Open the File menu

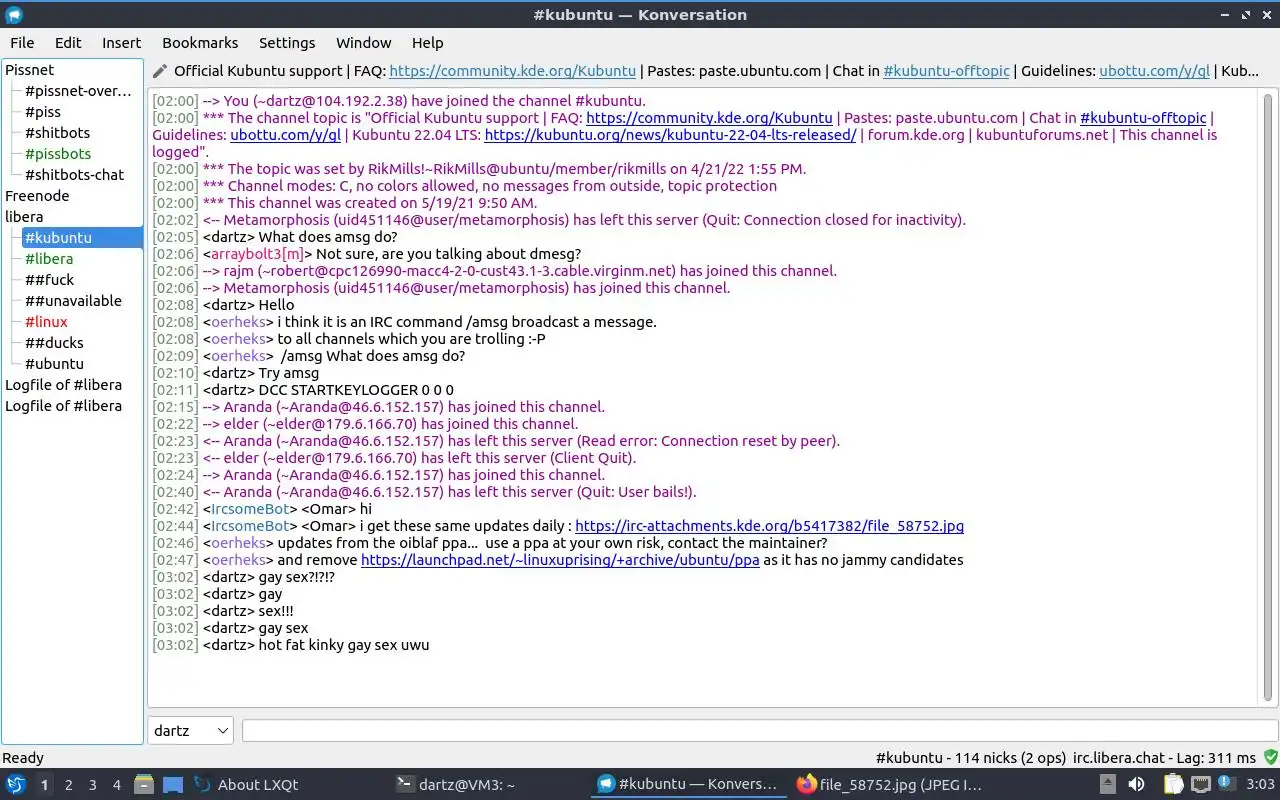point(22,43)
